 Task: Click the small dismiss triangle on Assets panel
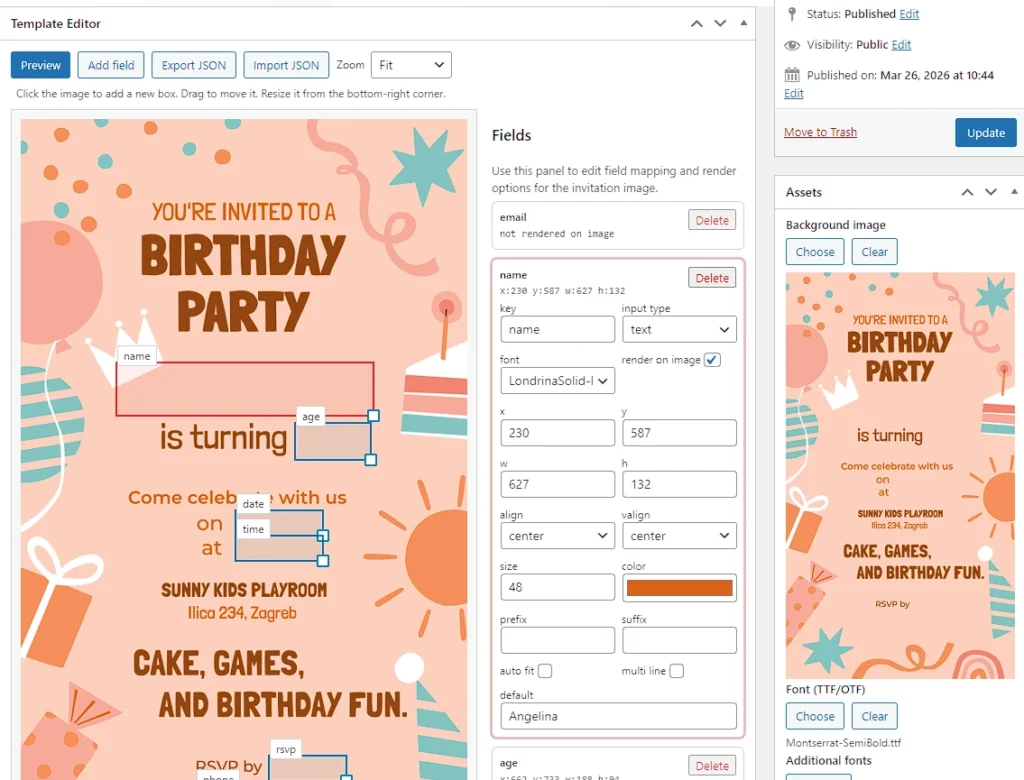click(1014, 191)
